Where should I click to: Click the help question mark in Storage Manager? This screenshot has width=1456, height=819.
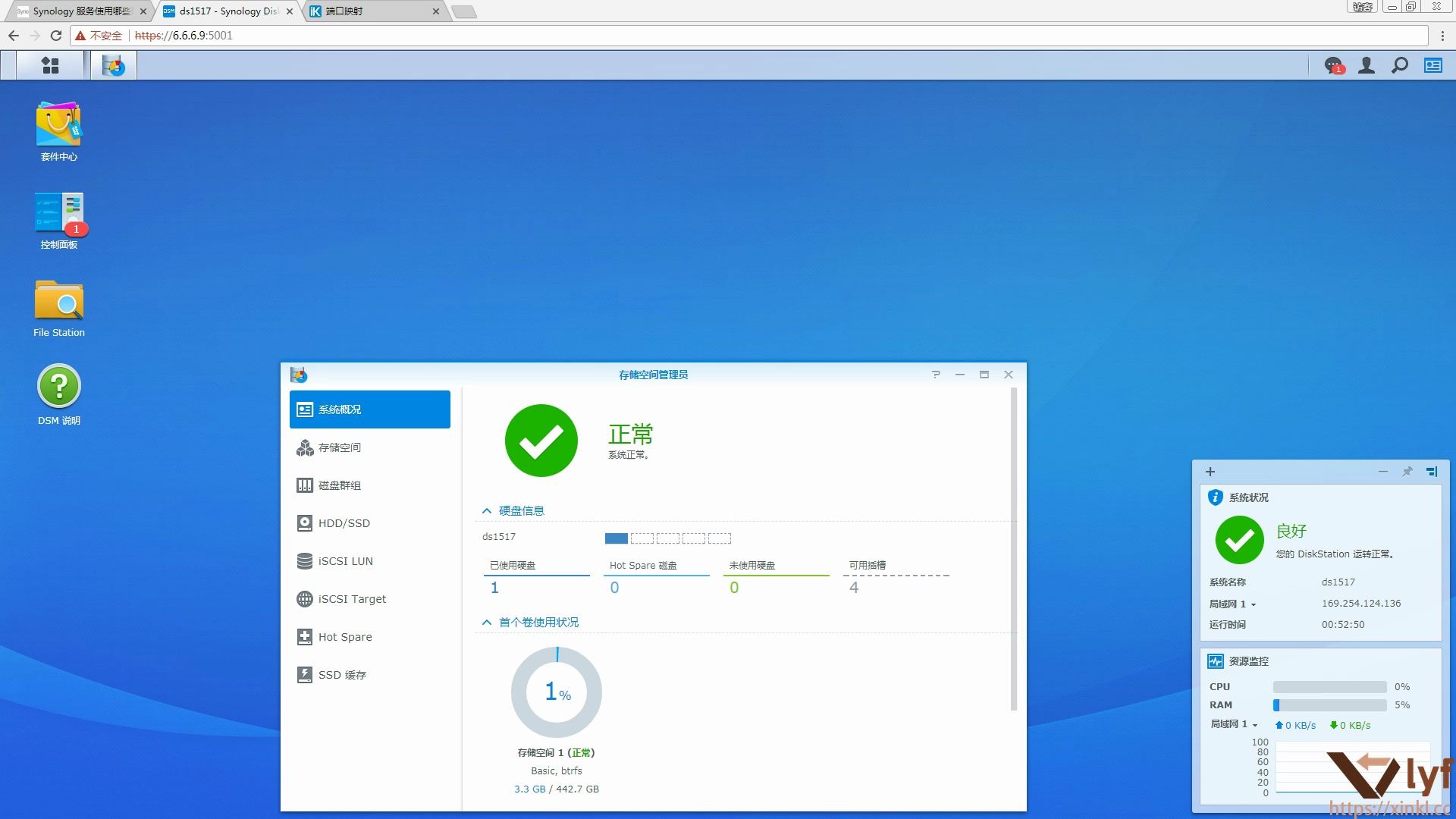pos(936,374)
